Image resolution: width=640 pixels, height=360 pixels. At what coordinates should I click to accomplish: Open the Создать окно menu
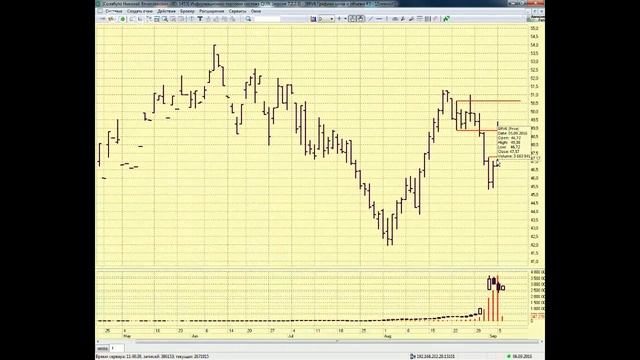(140, 11)
